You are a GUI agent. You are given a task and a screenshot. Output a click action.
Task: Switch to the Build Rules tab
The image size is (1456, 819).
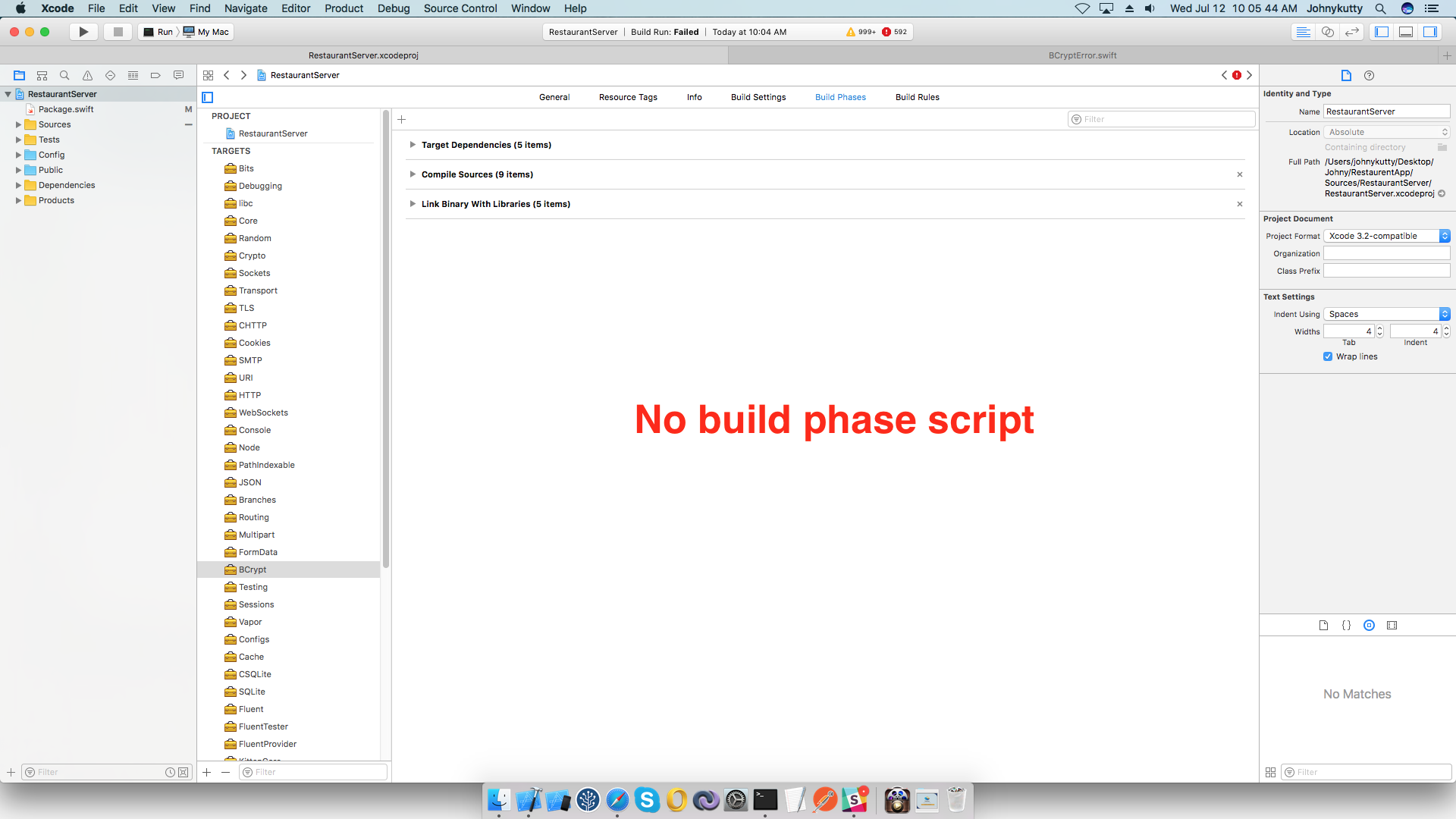[918, 97]
